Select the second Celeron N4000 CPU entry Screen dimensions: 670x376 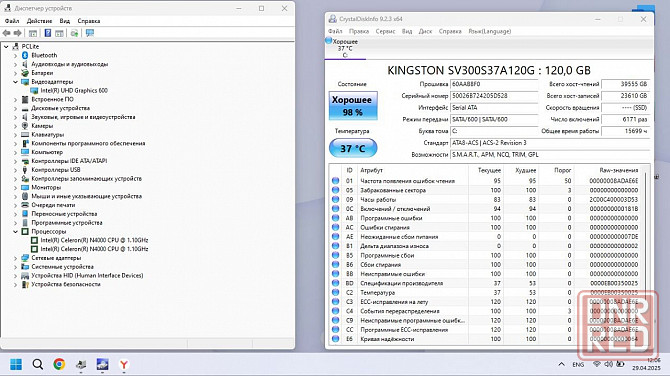(x=94, y=249)
